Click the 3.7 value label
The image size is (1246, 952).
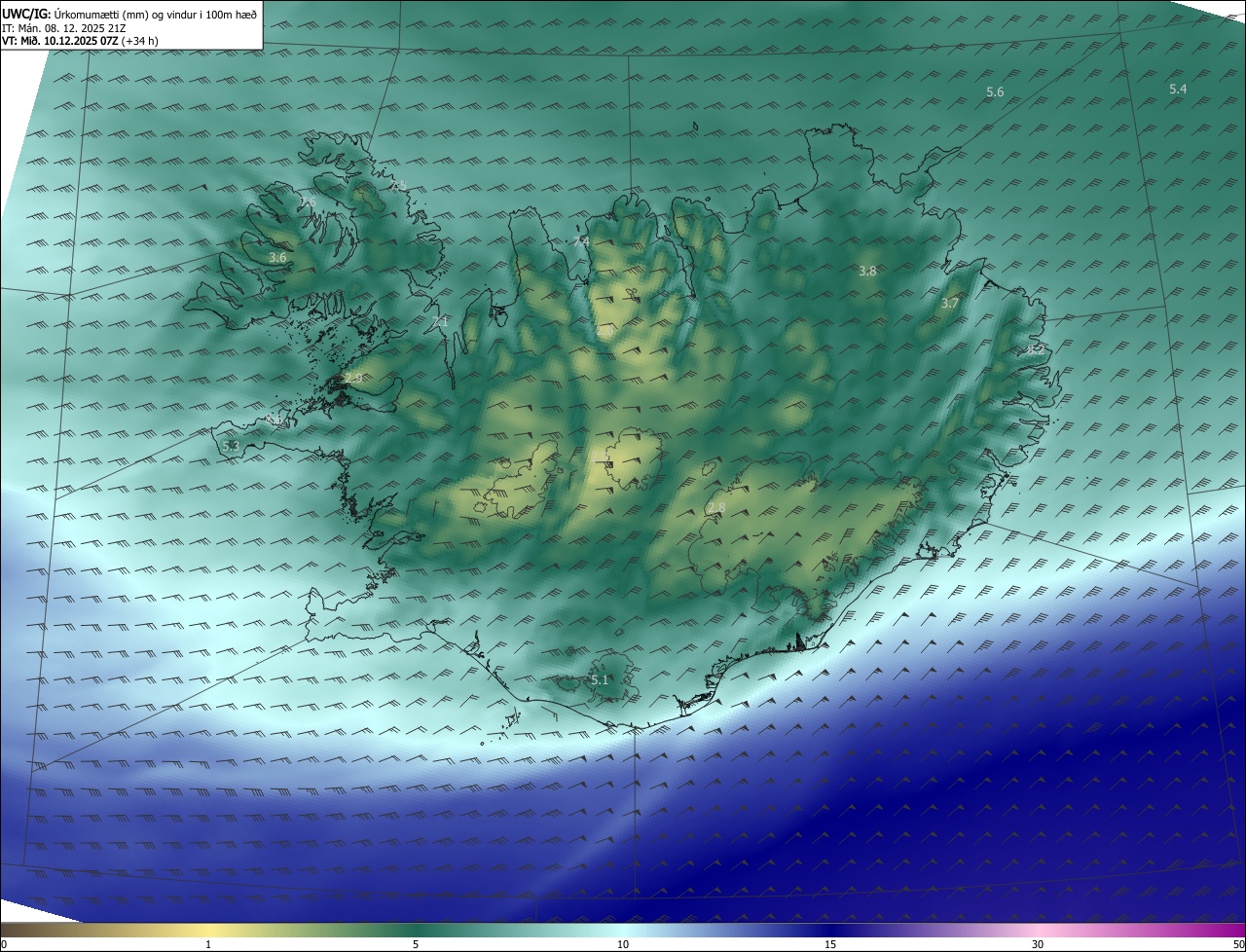950,304
